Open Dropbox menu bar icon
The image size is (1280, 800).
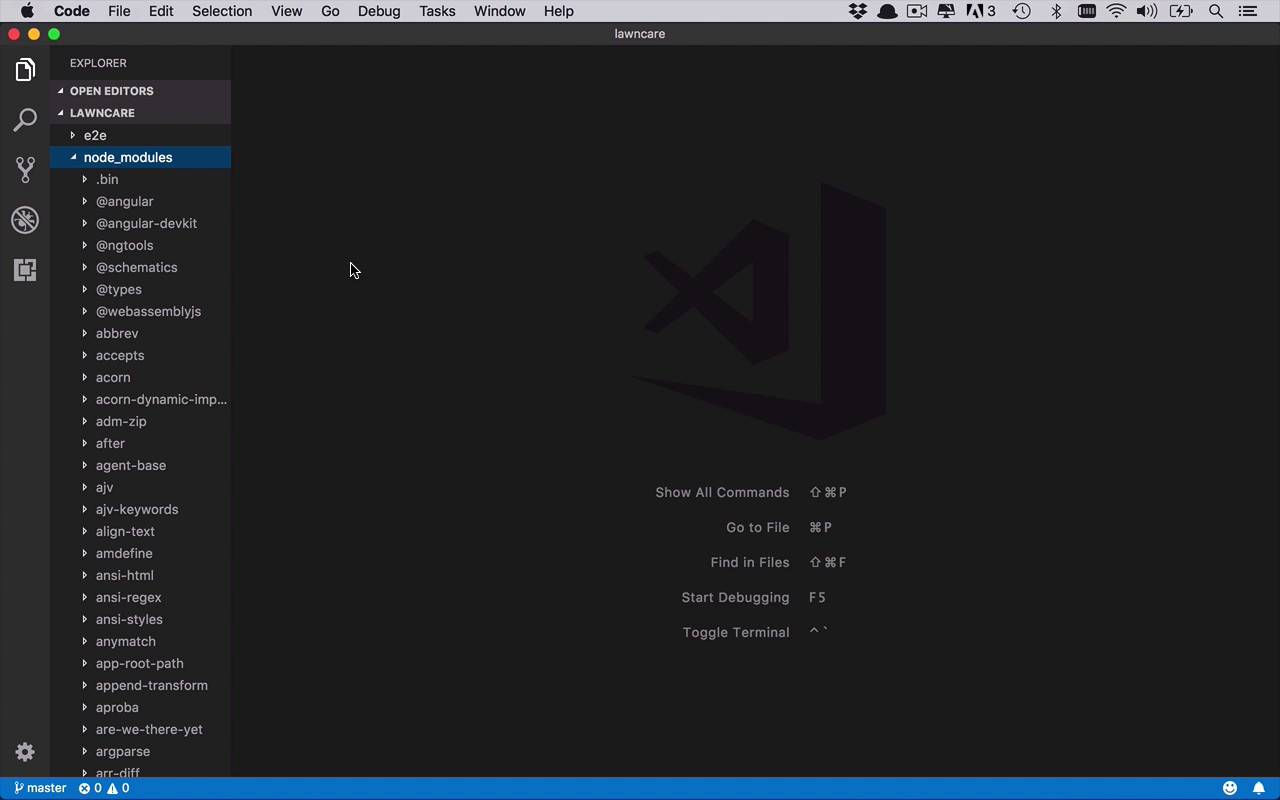pos(858,11)
